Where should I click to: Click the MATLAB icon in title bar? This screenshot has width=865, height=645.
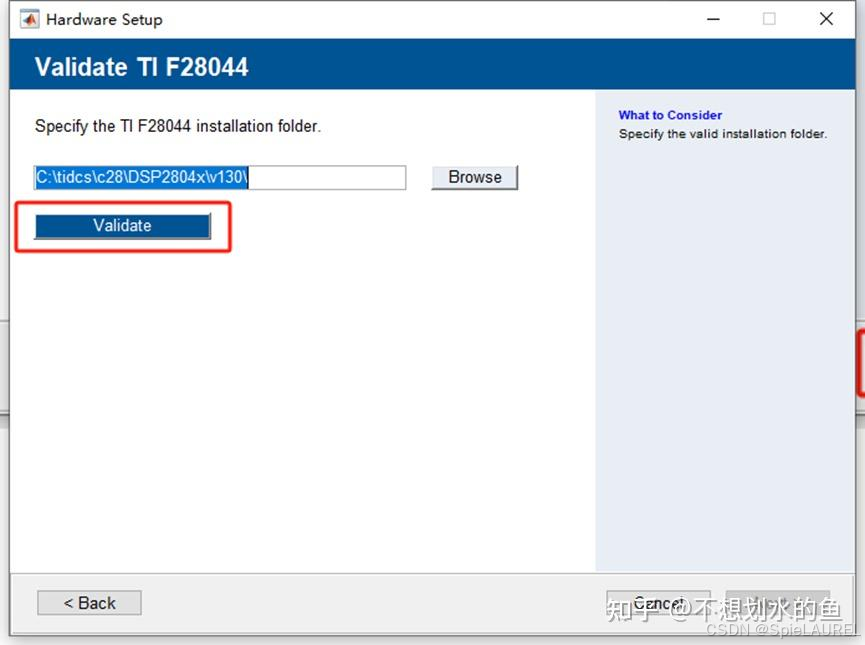point(30,19)
